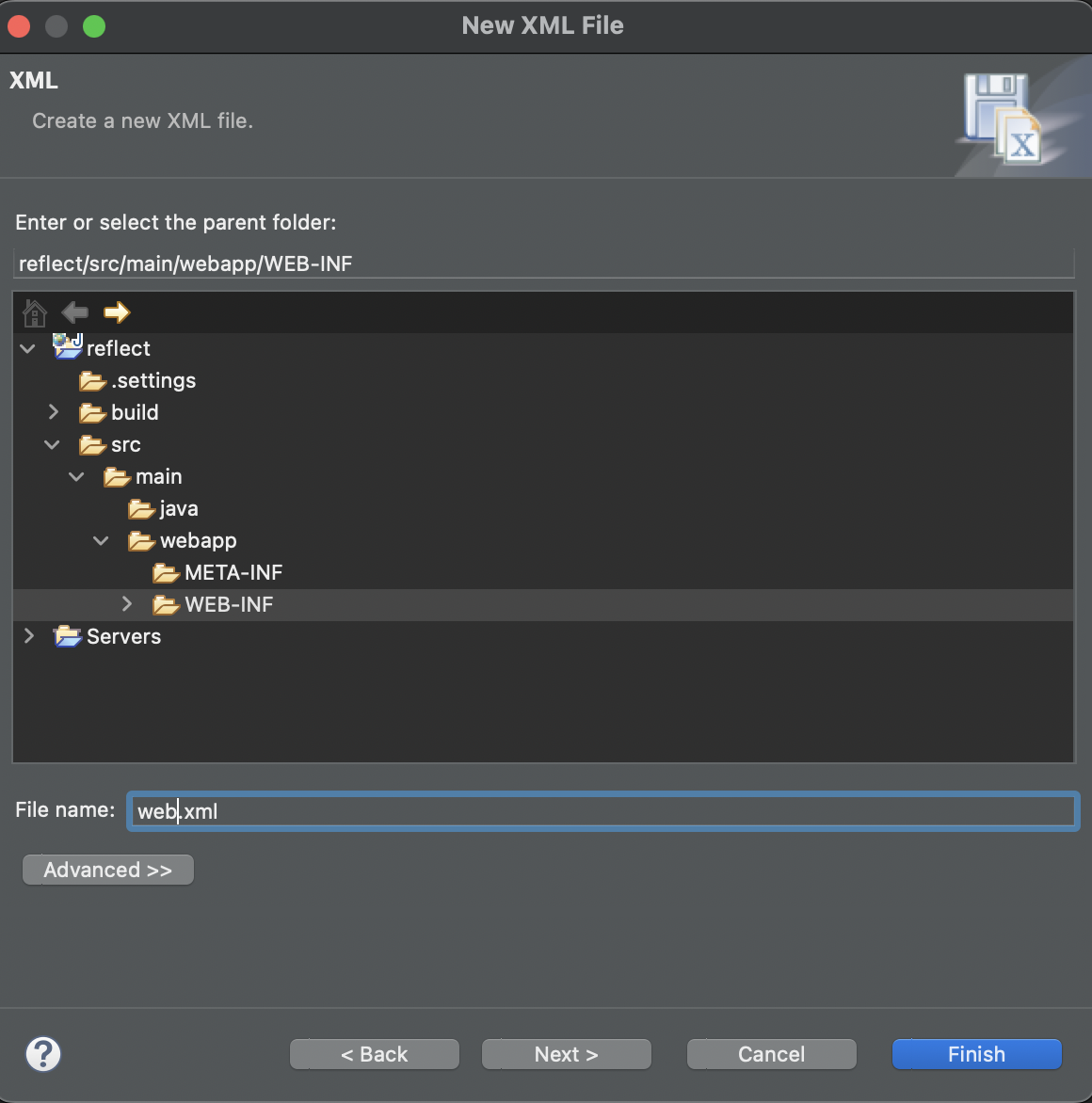Select the Servers label in the tree
The height and width of the screenshot is (1103, 1092).
[124, 636]
